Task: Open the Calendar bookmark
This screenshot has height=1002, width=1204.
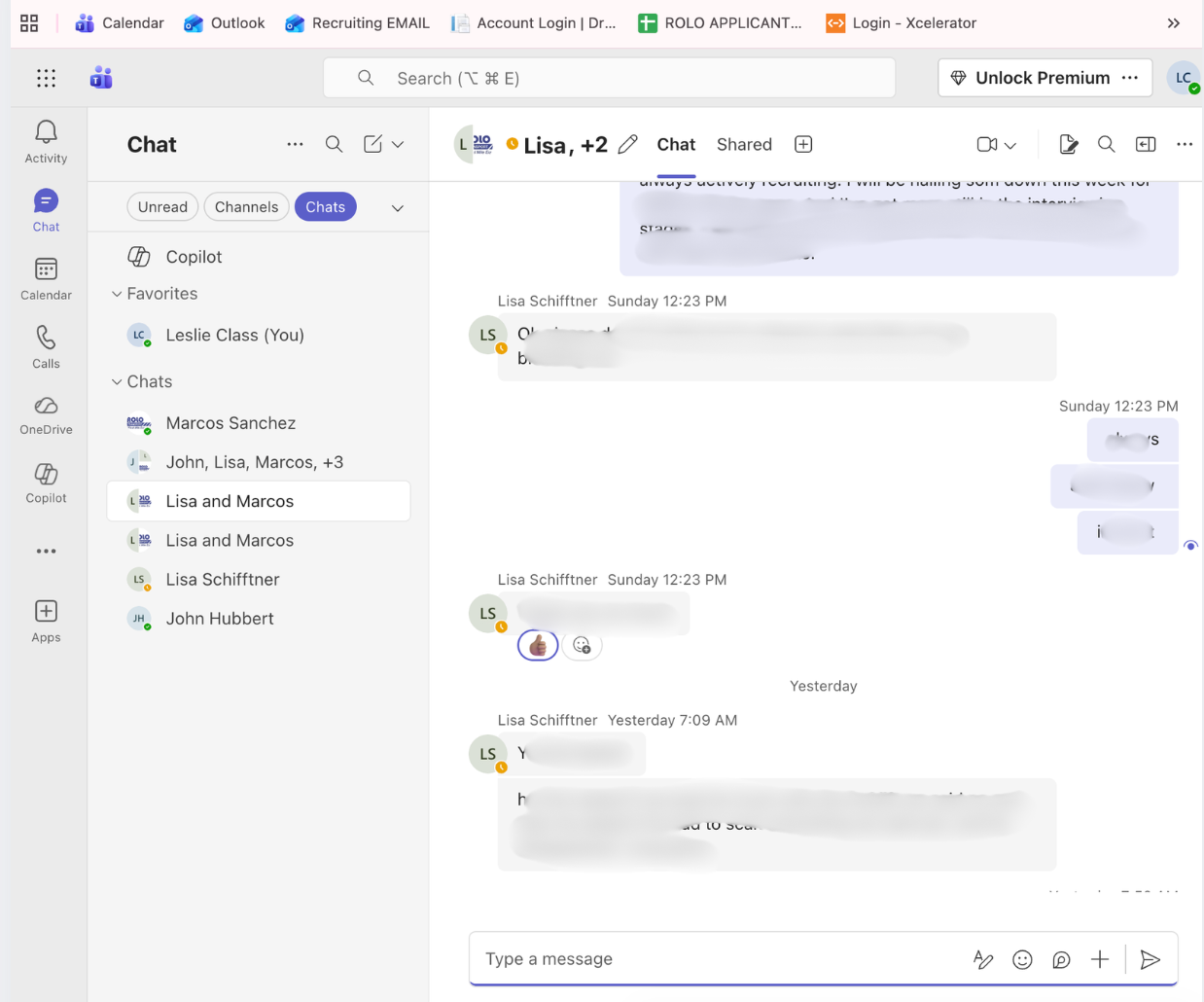Action: point(120,22)
